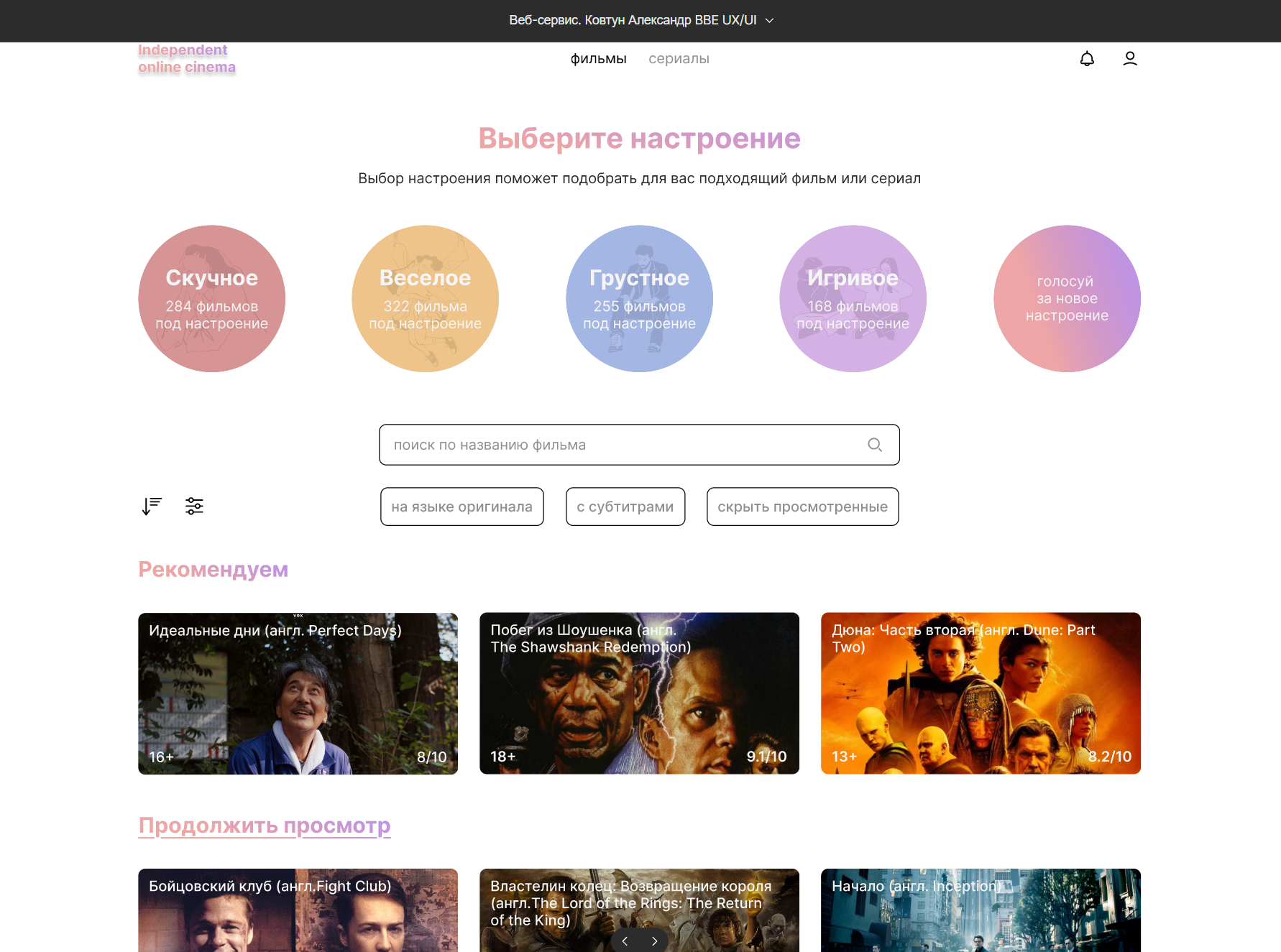Image resolution: width=1281 pixels, height=952 pixels.
Task: Select the Игривое mood circle
Action: pyautogui.click(x=853, y=299)
